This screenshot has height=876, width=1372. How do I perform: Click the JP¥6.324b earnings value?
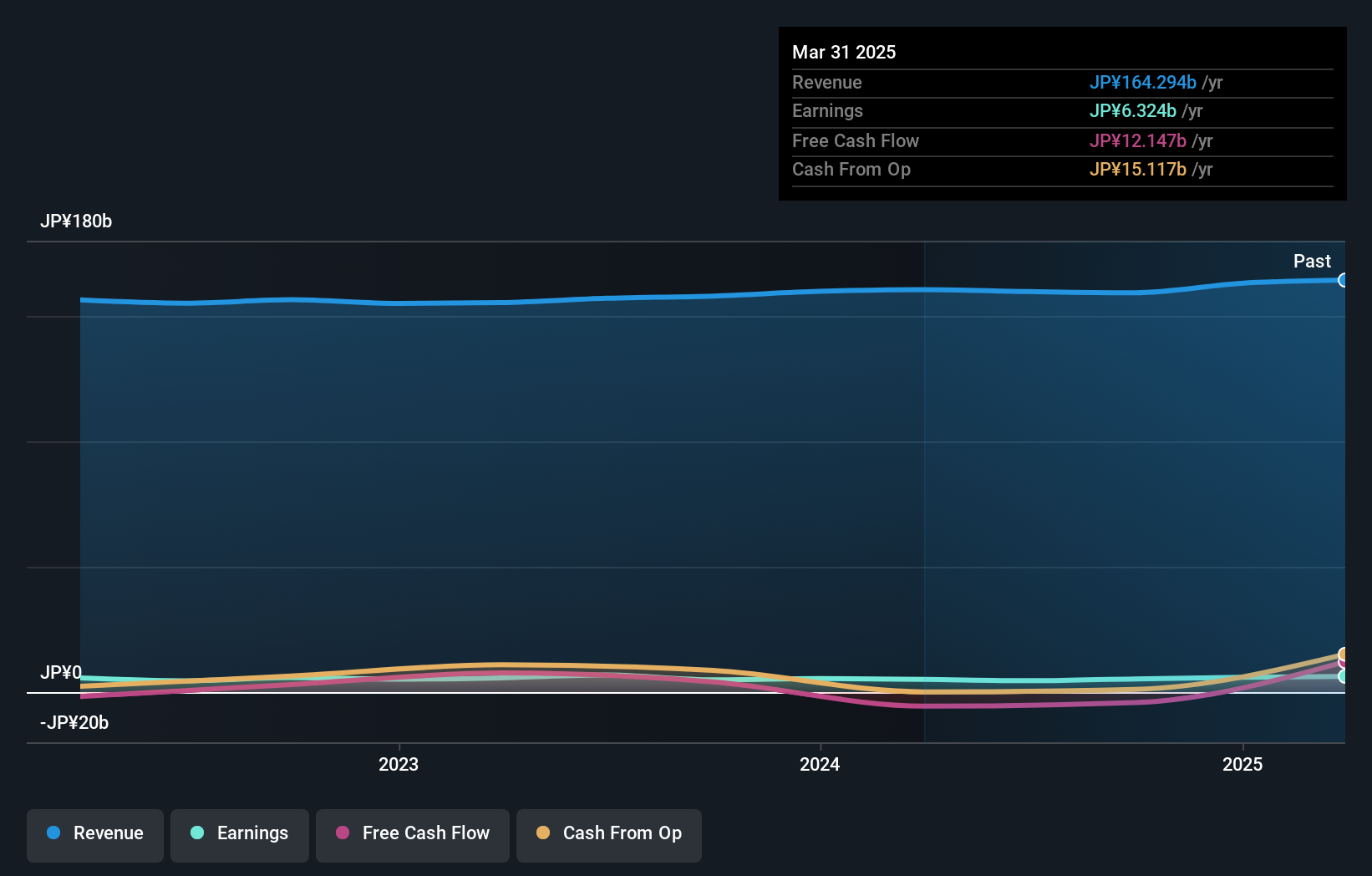point(1132,110)
